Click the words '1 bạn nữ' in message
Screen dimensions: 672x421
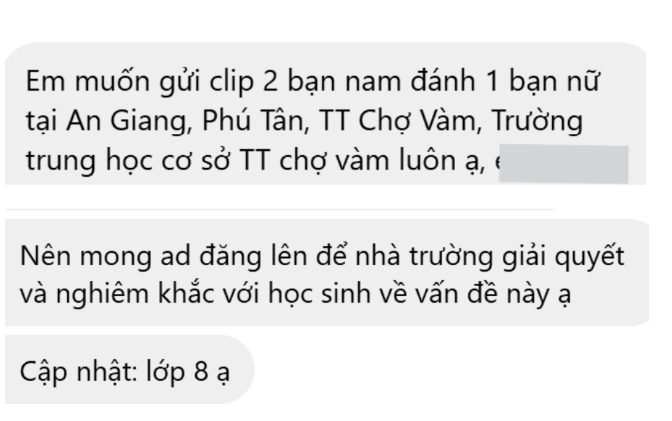(543, 81)
